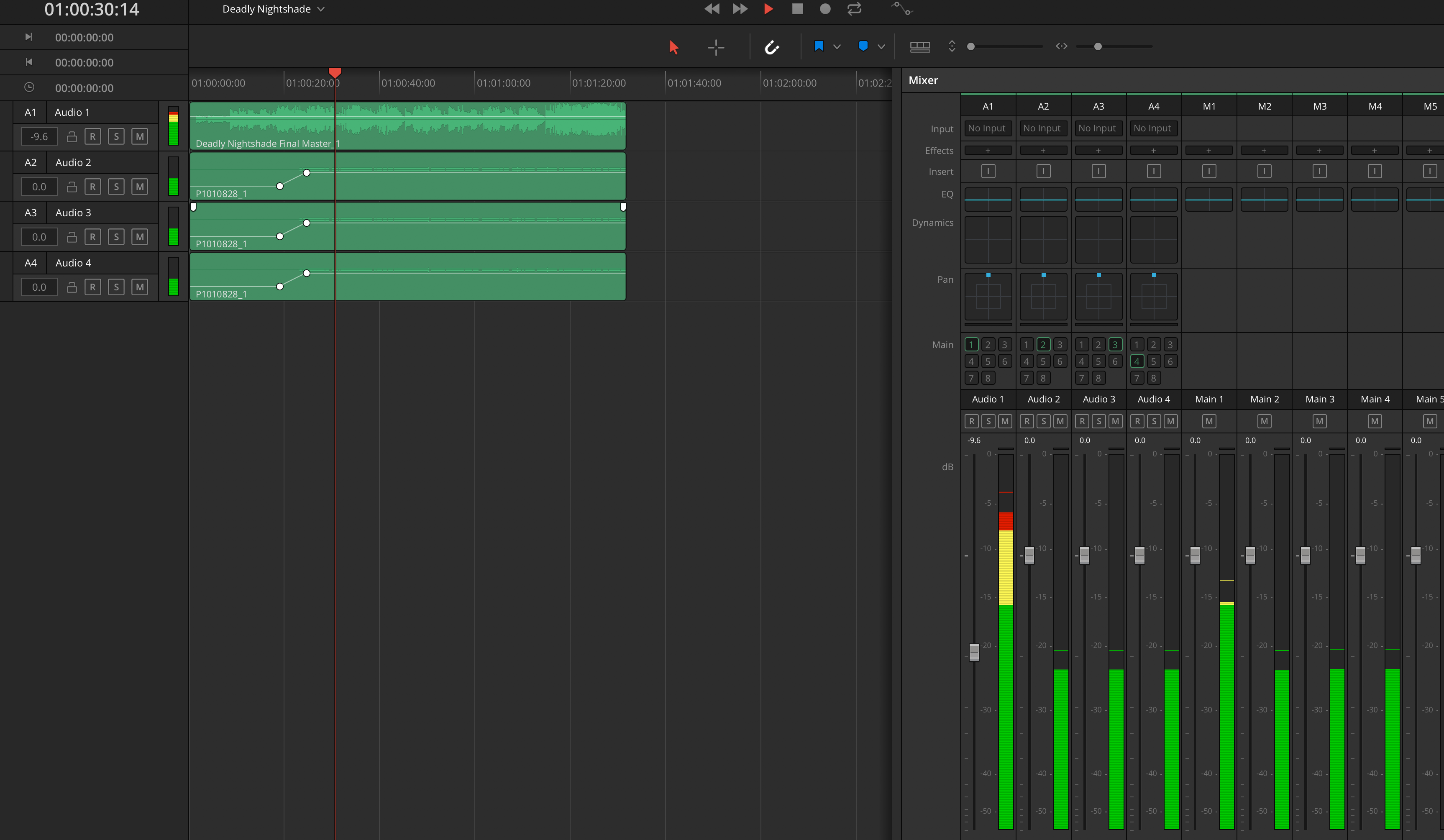The image size is (1444, 840).
Task: Click the duration clock icon
Action: pos(28,87)
